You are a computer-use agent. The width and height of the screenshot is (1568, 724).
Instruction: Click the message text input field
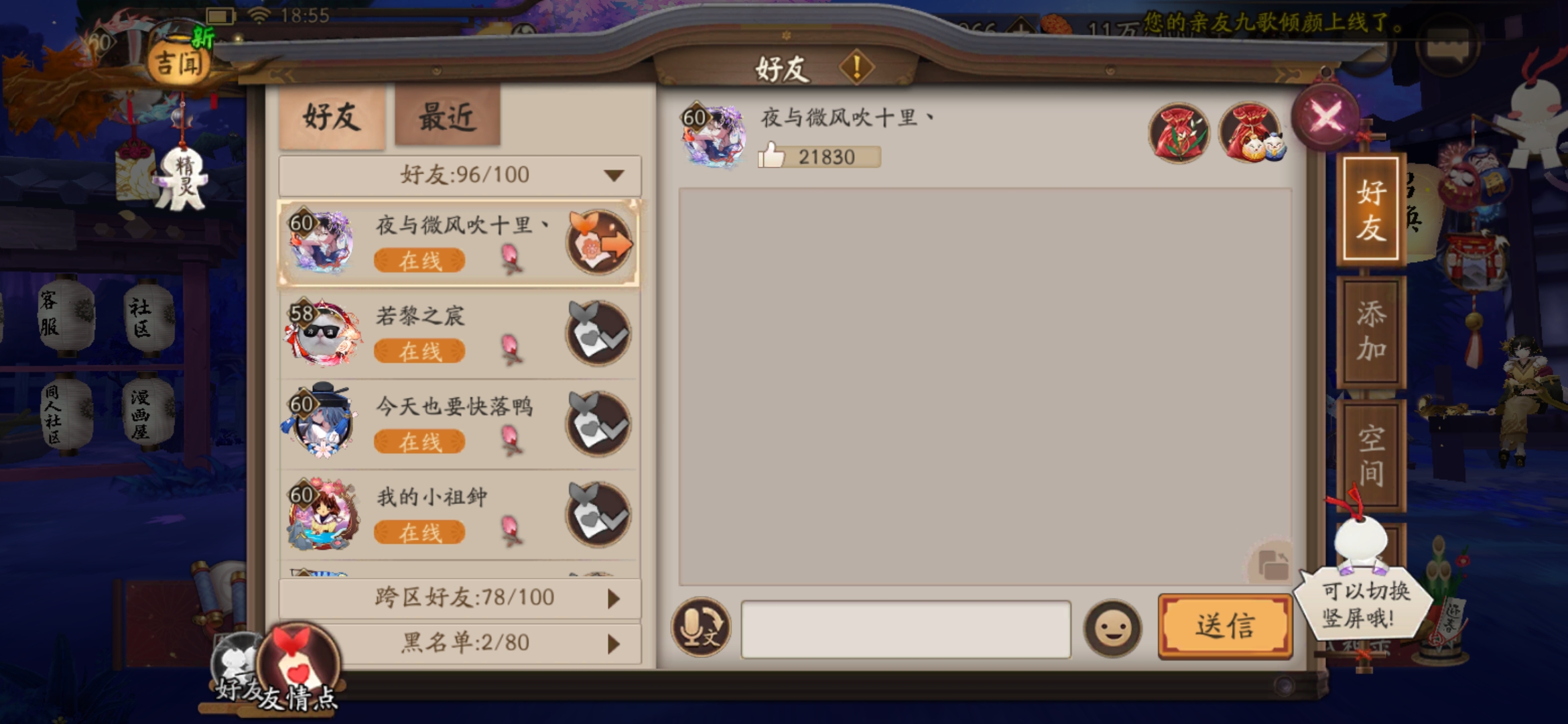coord(906,629)
